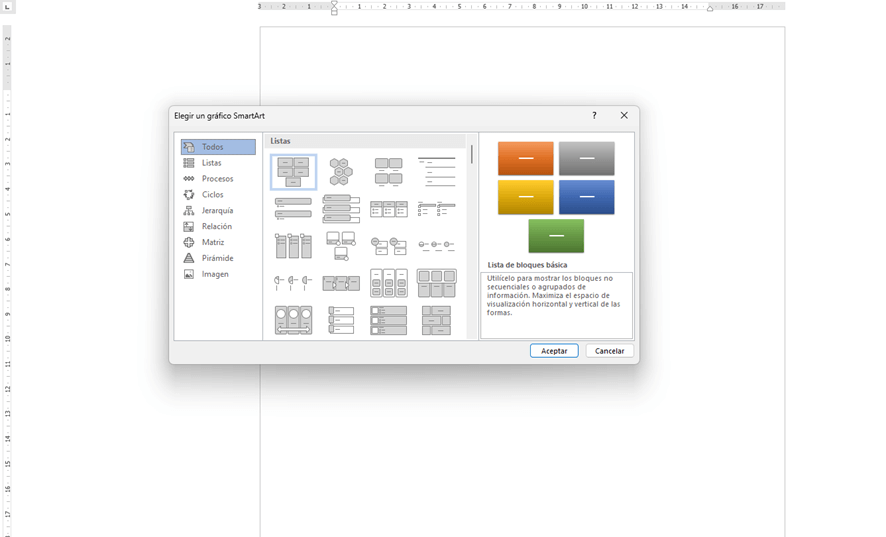Click the SmartArt gallery vertical scrollbar thumb
The width and height of the screenshot is (886, 537).
[x=472, y=154]
